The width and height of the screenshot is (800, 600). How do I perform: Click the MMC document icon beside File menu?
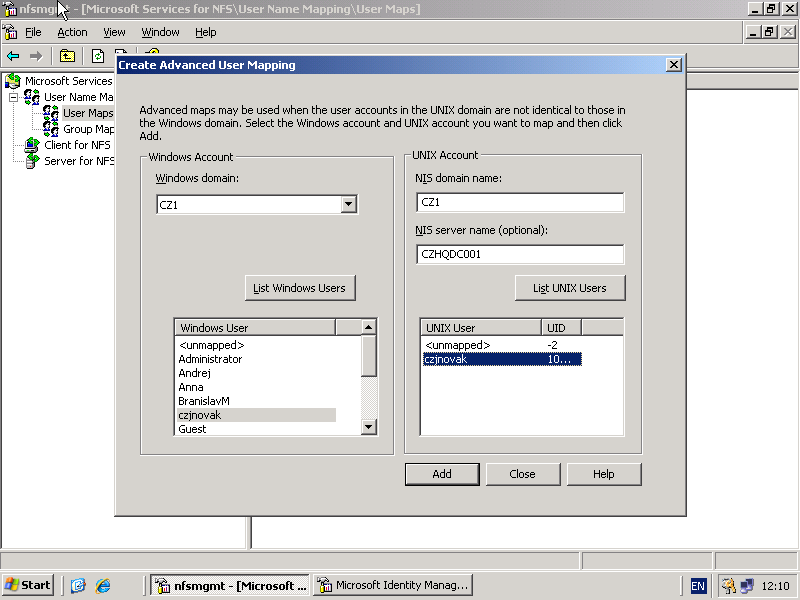click(10, 32)
